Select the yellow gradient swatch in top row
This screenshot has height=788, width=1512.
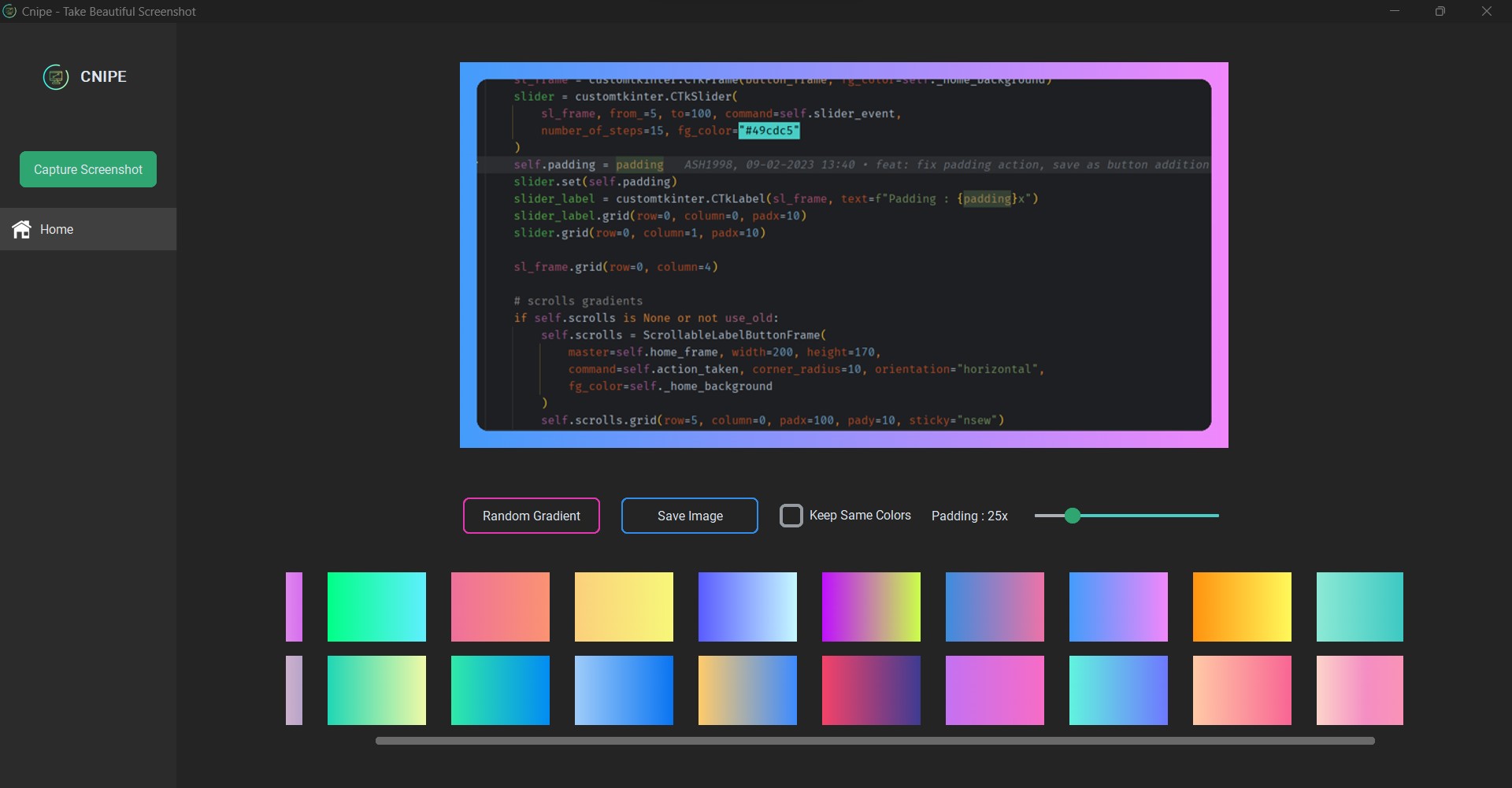point(624,606)
